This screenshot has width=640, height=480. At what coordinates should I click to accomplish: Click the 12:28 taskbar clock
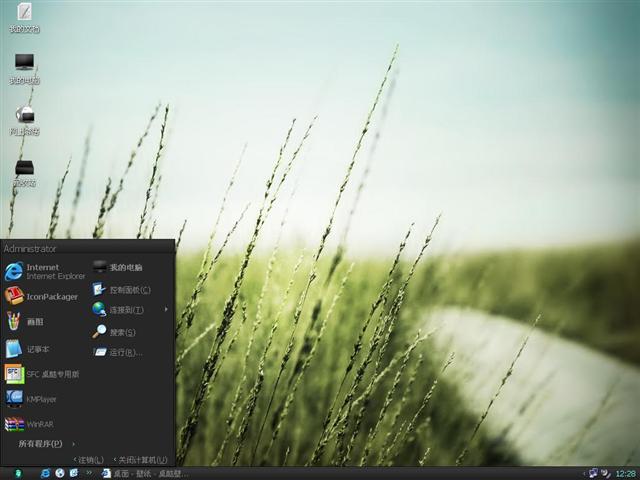click(626, 473)
